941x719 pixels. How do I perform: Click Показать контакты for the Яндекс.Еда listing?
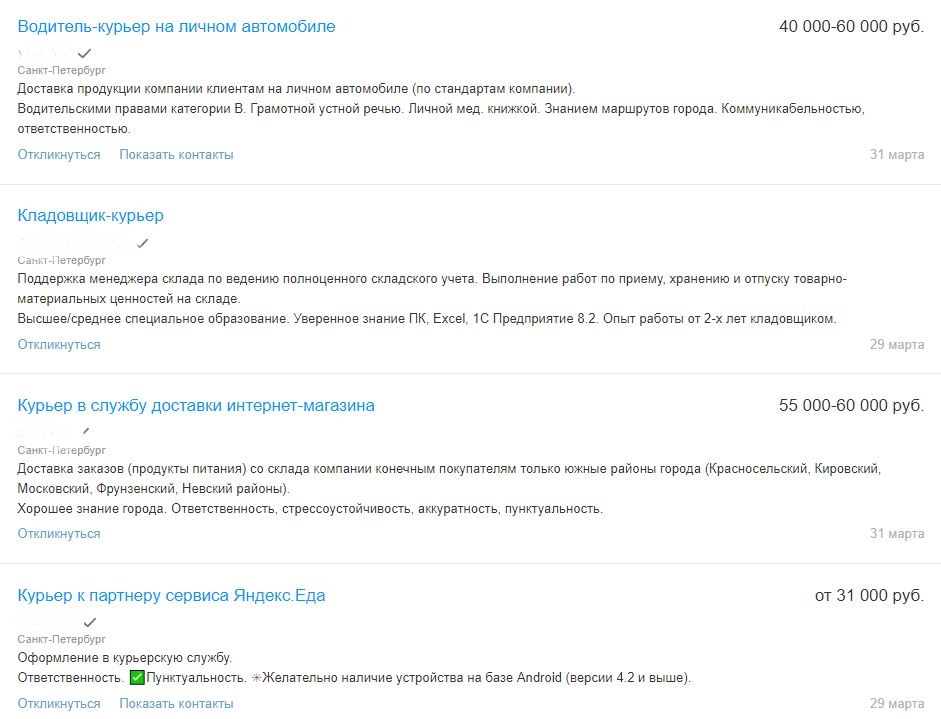(x=176, y=703)
